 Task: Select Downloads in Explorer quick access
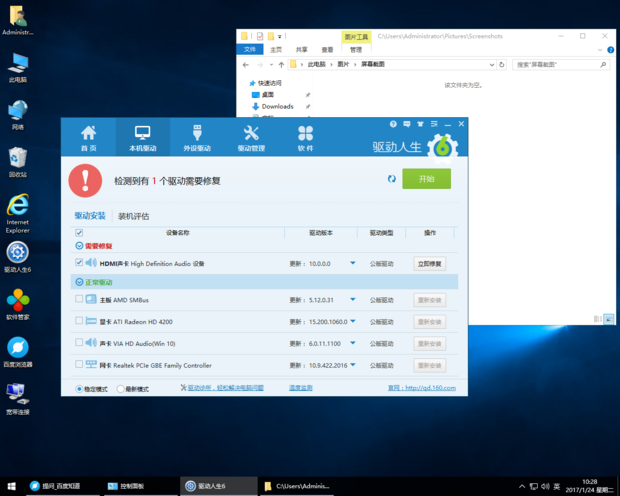[x=277, y=106]
